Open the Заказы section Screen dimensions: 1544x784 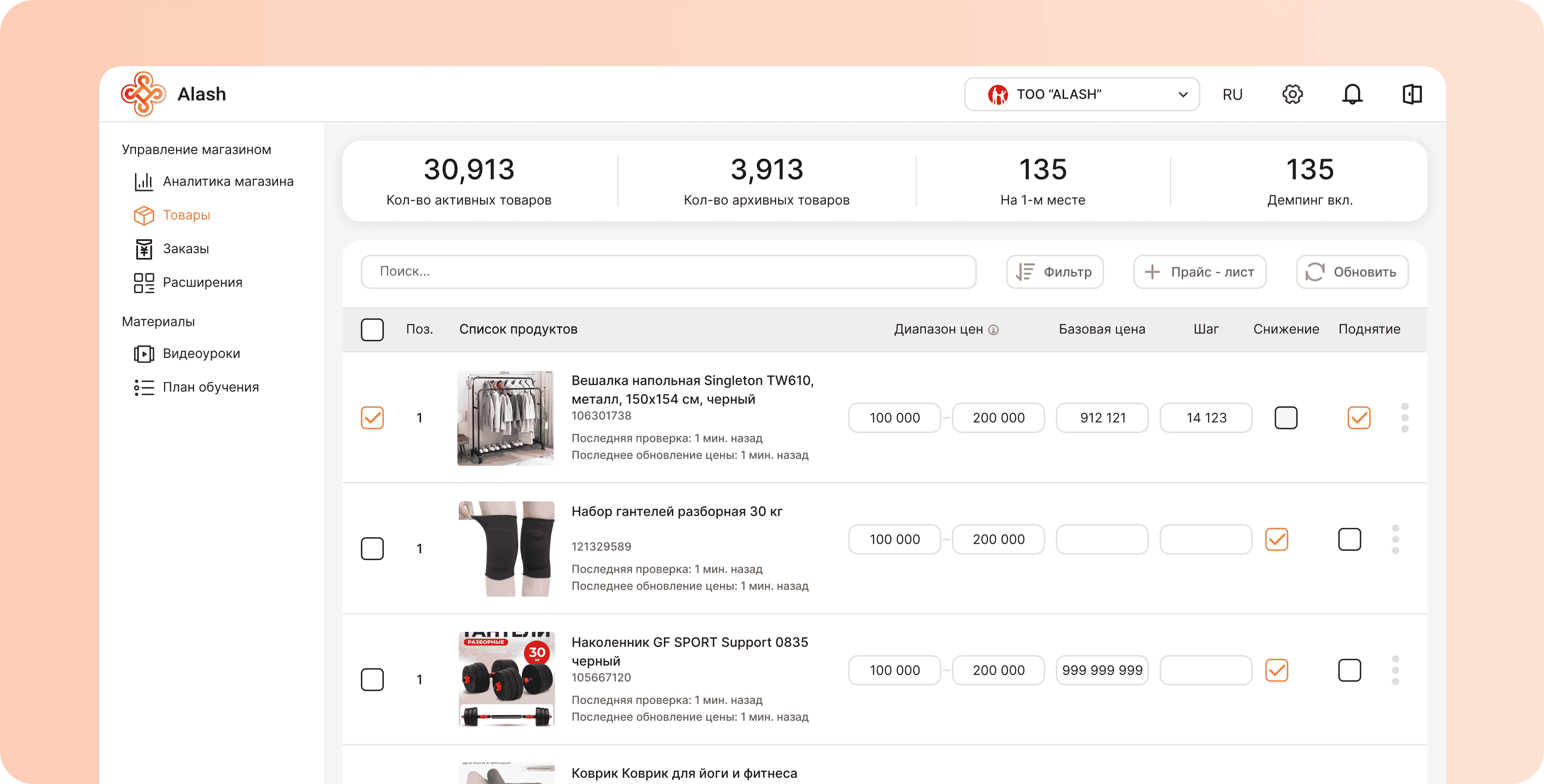pos(186,249)
